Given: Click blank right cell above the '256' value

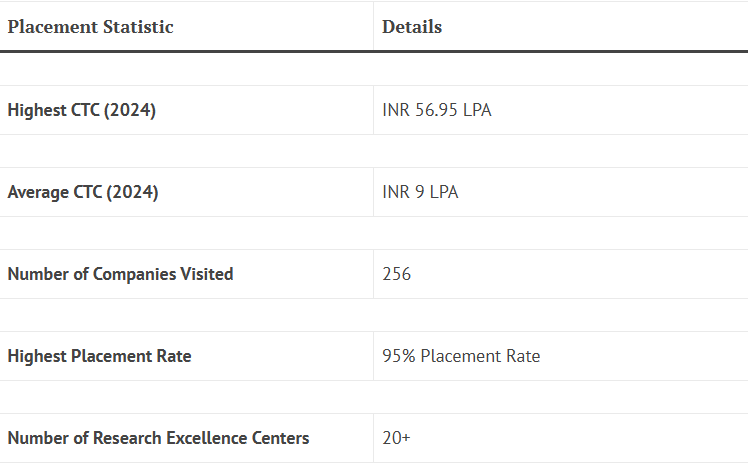Looking at the screenshot, I should pyautogui.click(x=560, y=233).
